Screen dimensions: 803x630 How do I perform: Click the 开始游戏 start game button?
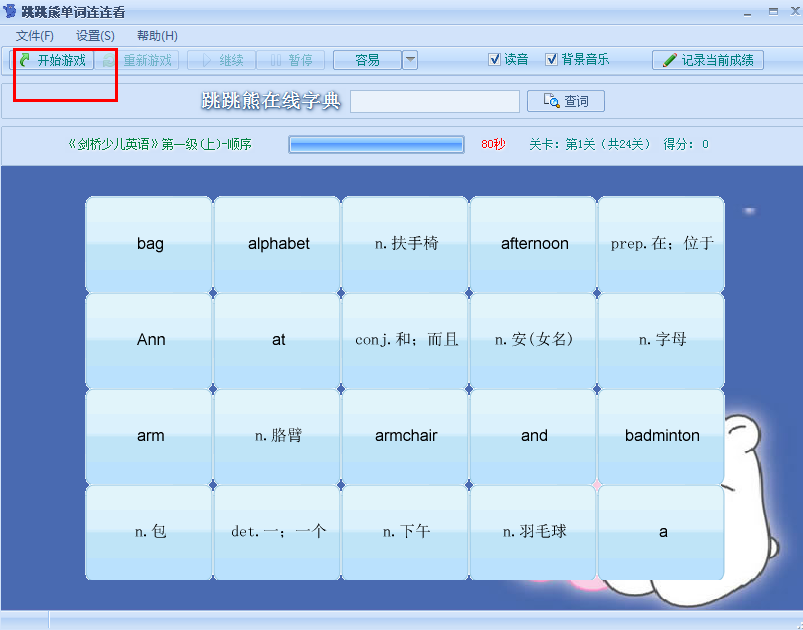point(53,60)
